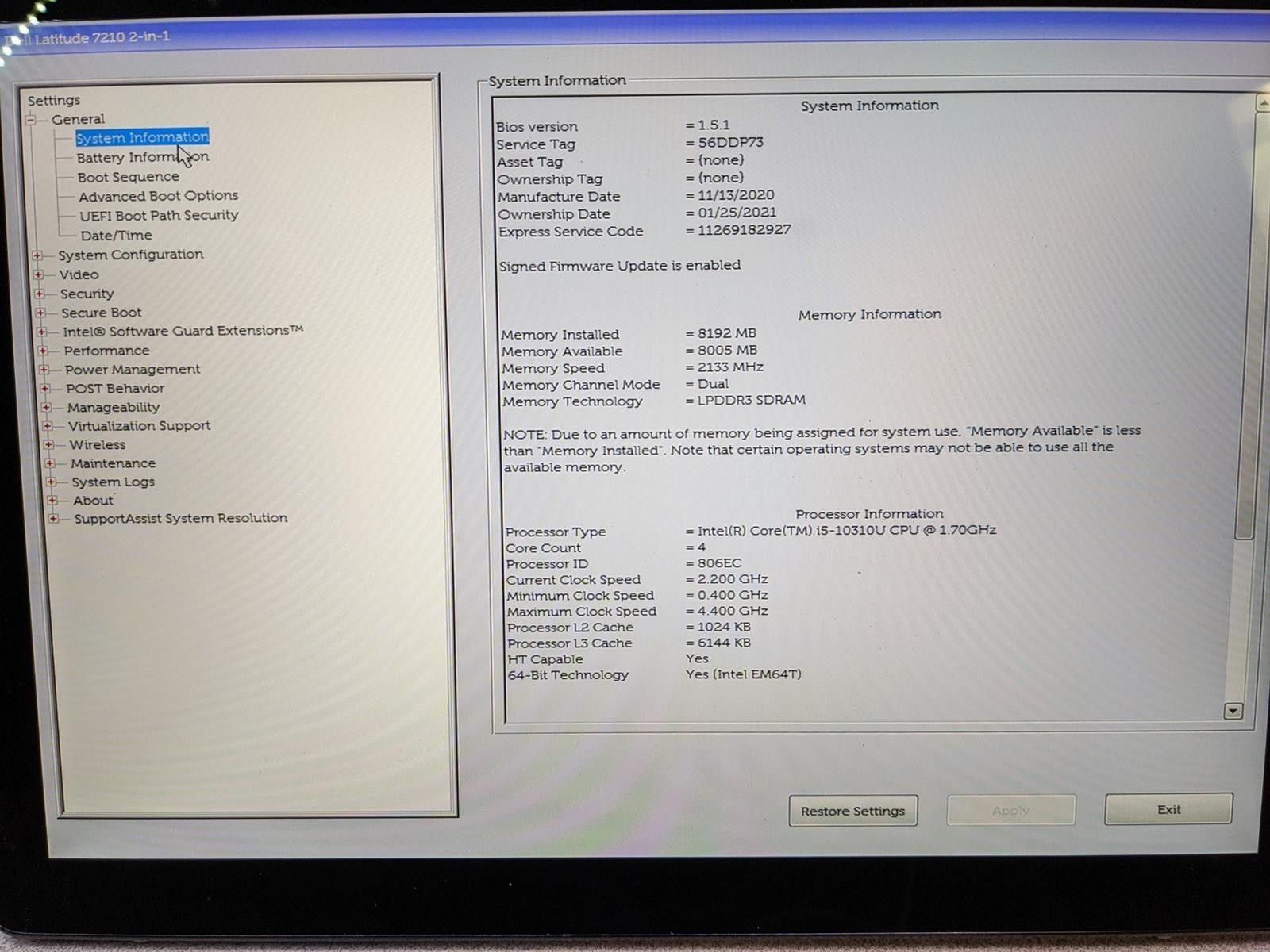Click Processor L3 Cache 6144 KB
The width and height of the screenshot is (1270, 952).
pyautogui.click(x=724, y=643)
